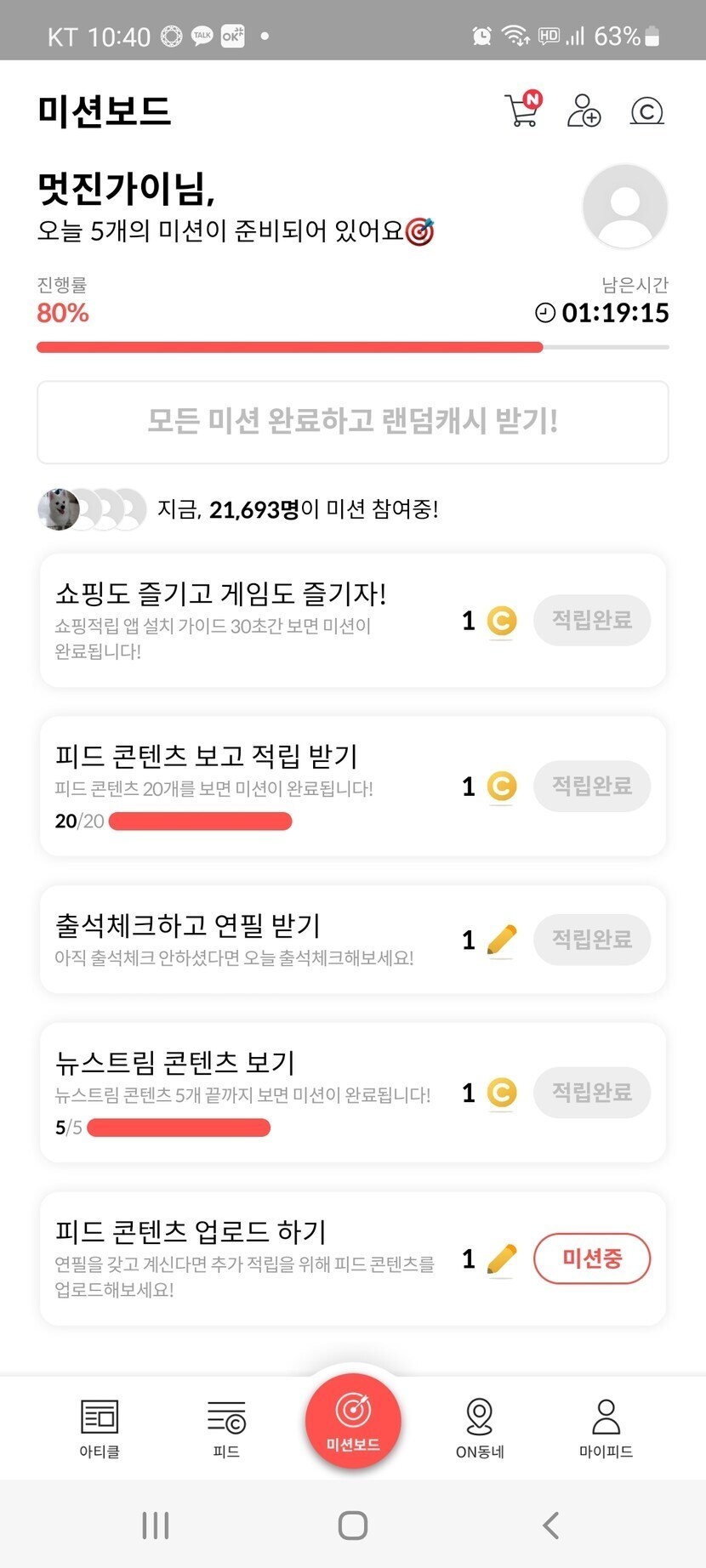Tap the participant avatars next to 21,693명
Screen dimensions: 706x1568
pos(92,509)
